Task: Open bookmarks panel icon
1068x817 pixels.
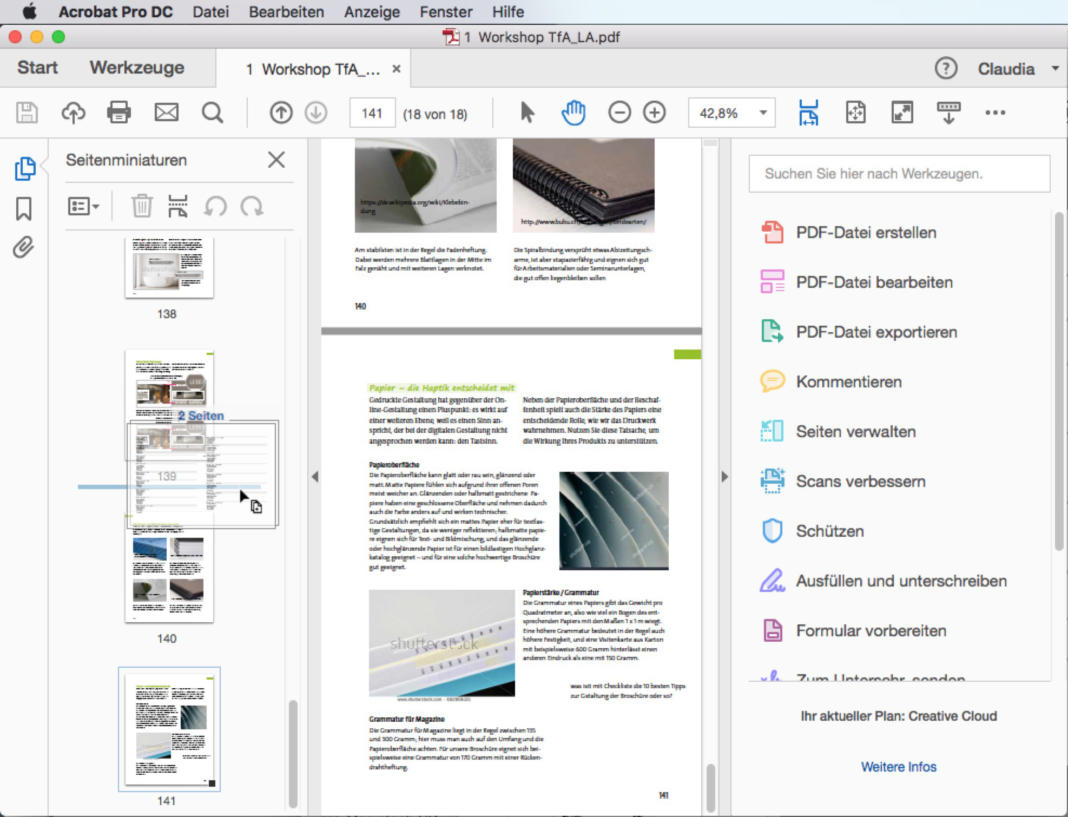Action: 24,209
